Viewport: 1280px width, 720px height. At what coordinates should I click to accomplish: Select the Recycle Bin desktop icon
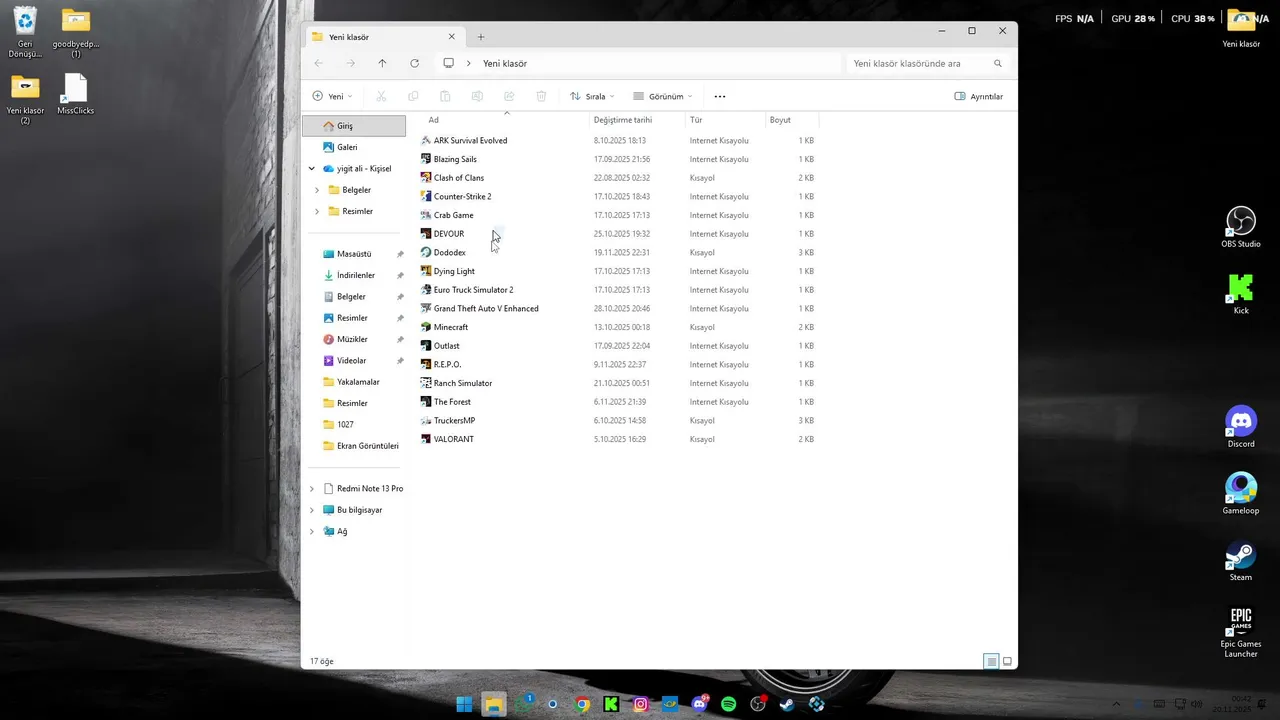tap(25, 32)
